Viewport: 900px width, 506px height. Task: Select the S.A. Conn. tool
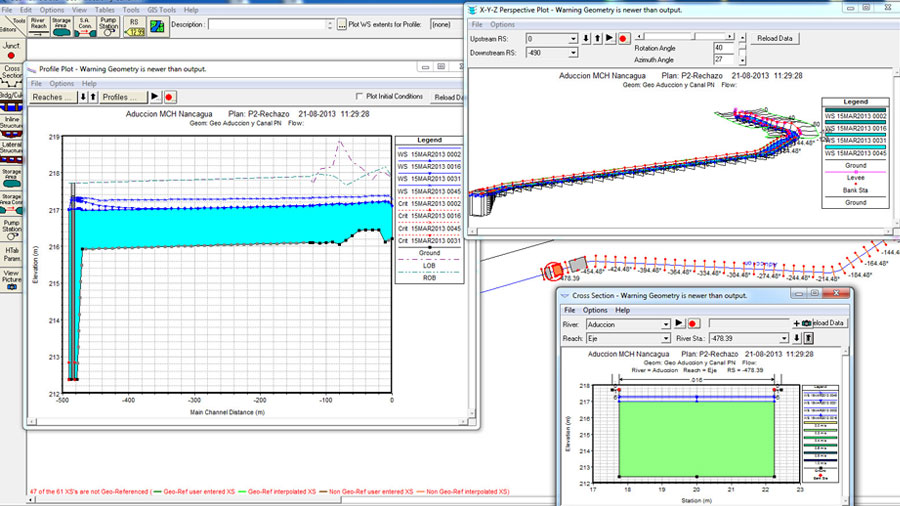(87, 25)
